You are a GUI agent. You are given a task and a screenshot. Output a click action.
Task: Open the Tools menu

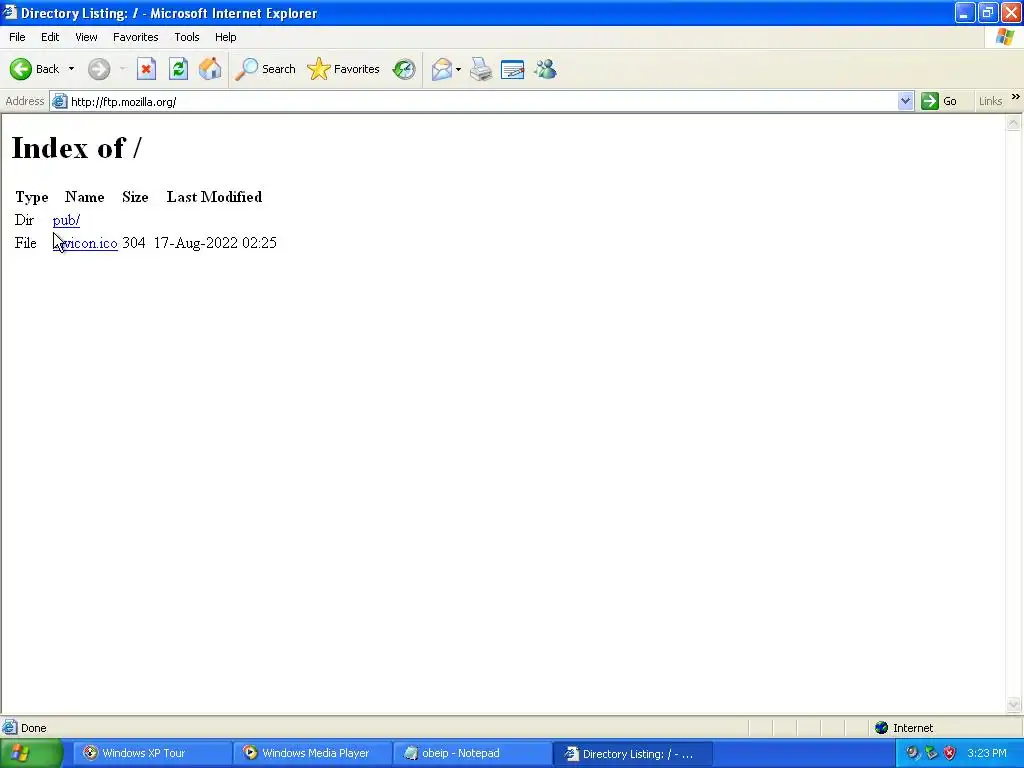pyautogui.click(x=187, y=37)
